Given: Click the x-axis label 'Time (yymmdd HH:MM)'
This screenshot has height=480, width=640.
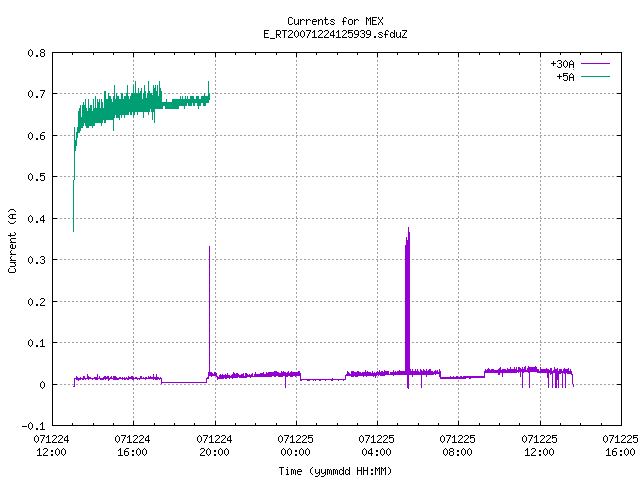Looking at the screenshot, I should point(335,471).
